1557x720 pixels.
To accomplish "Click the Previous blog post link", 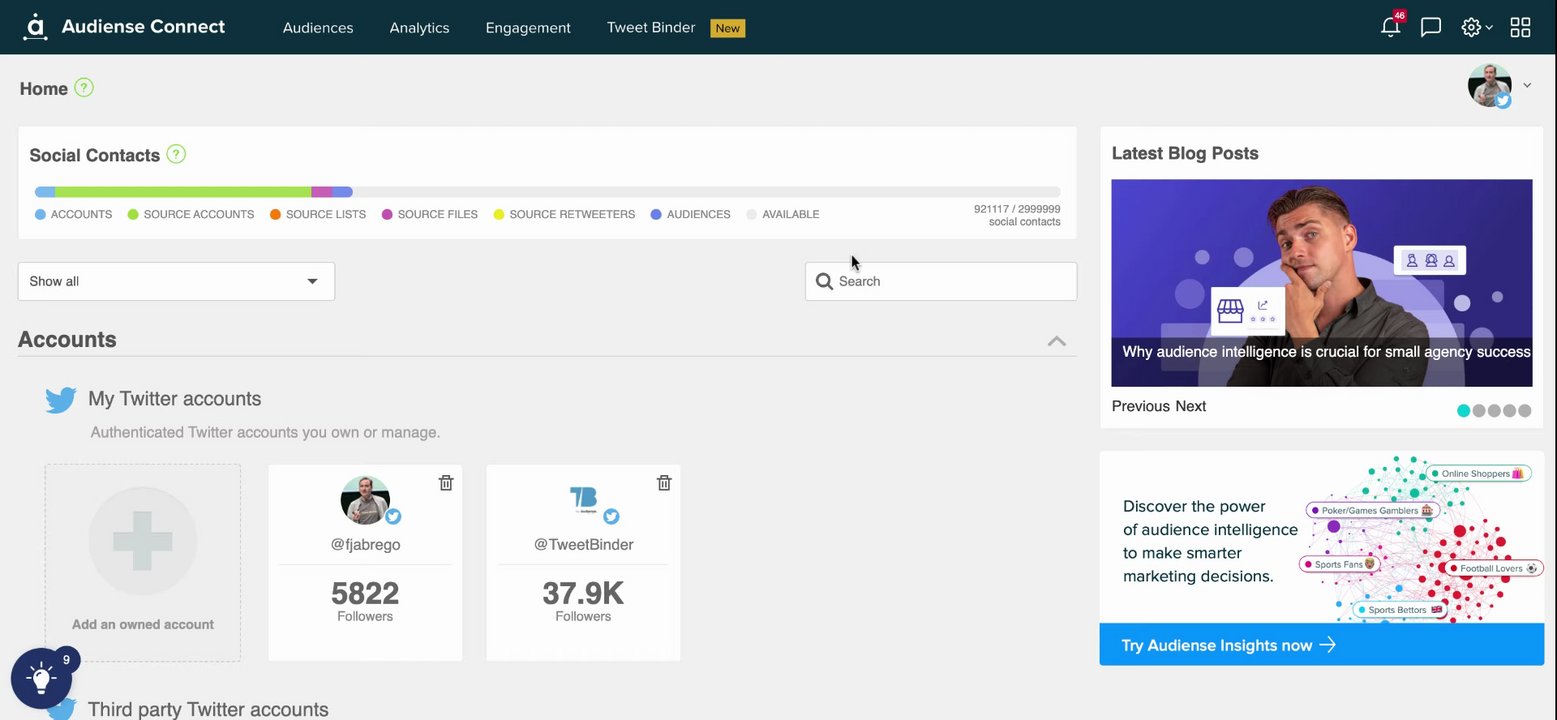I will tap(1141, 406).
